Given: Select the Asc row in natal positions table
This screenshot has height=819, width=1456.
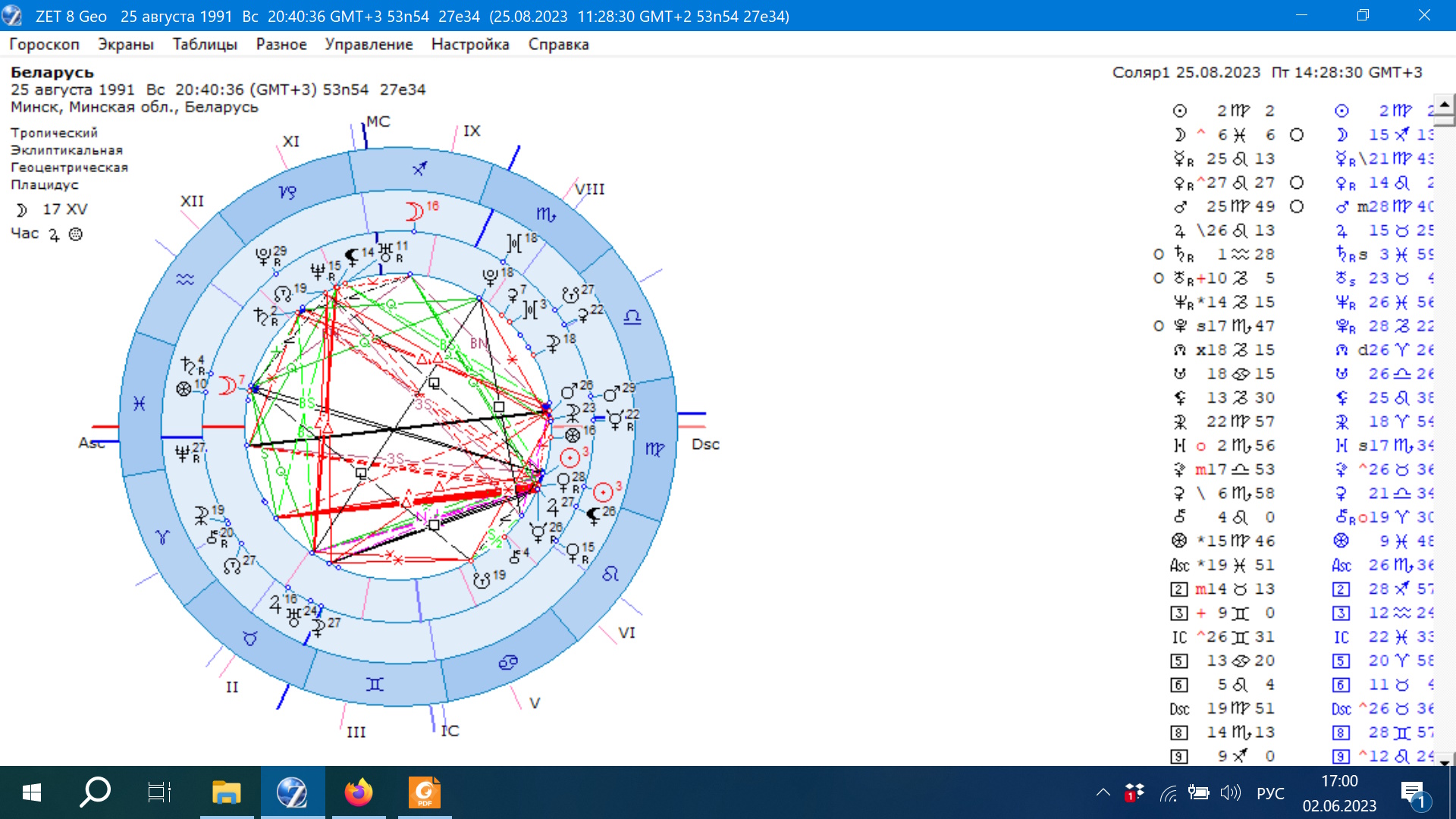Looking at the screenshot, I should click(x=1179, y=565).
